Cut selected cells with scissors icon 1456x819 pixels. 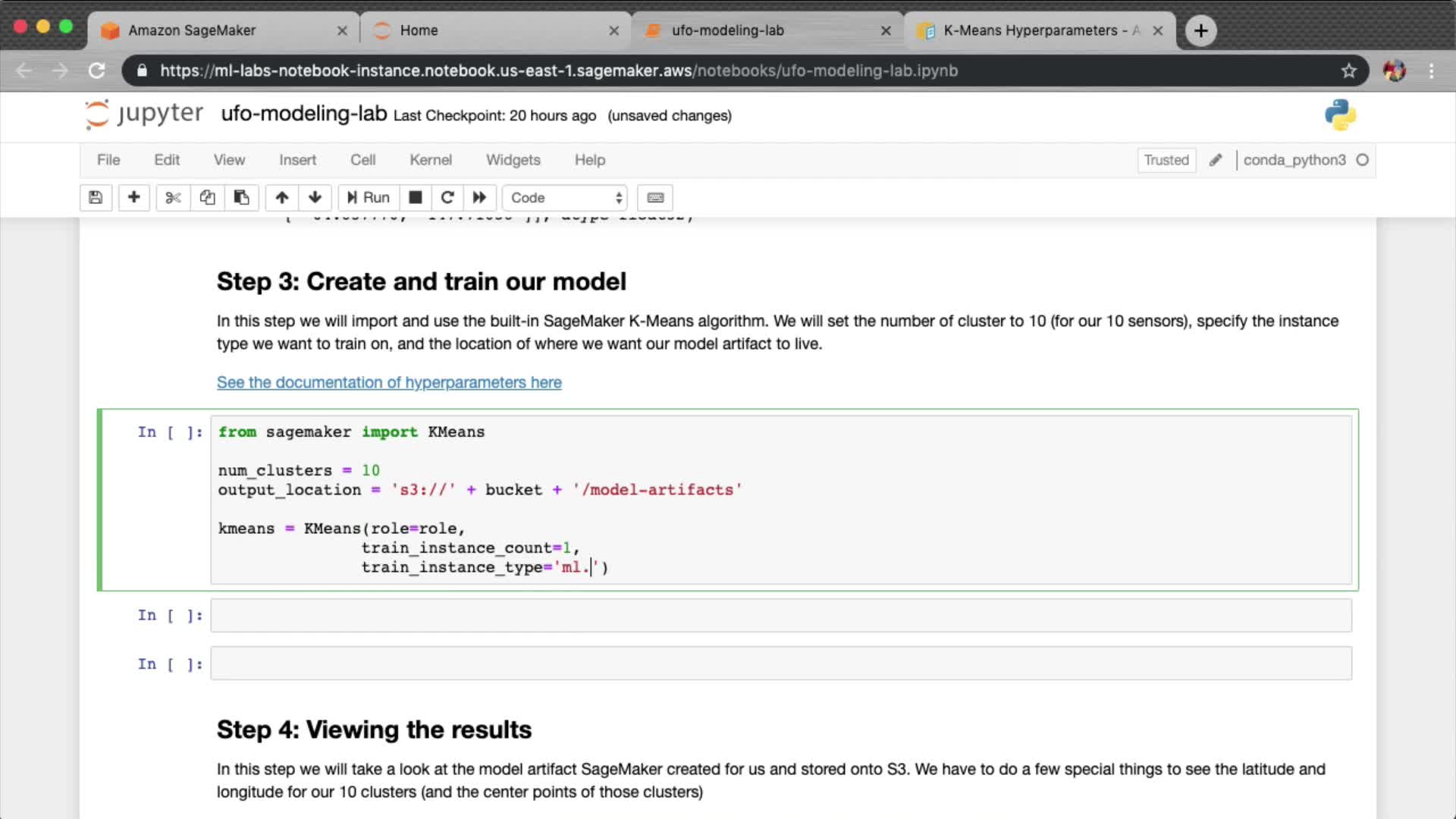coord(173,198)
